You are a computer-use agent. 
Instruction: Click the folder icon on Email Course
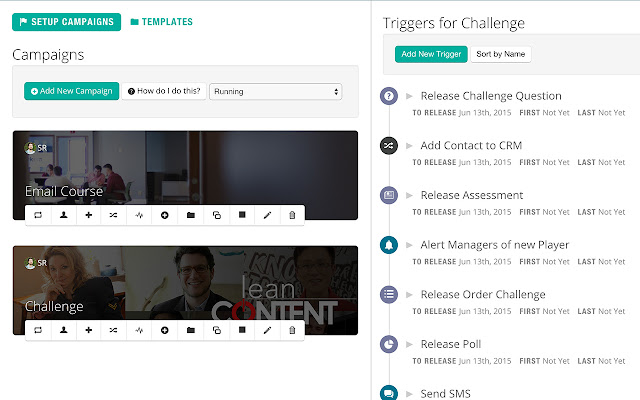click(x=191, y=215)
